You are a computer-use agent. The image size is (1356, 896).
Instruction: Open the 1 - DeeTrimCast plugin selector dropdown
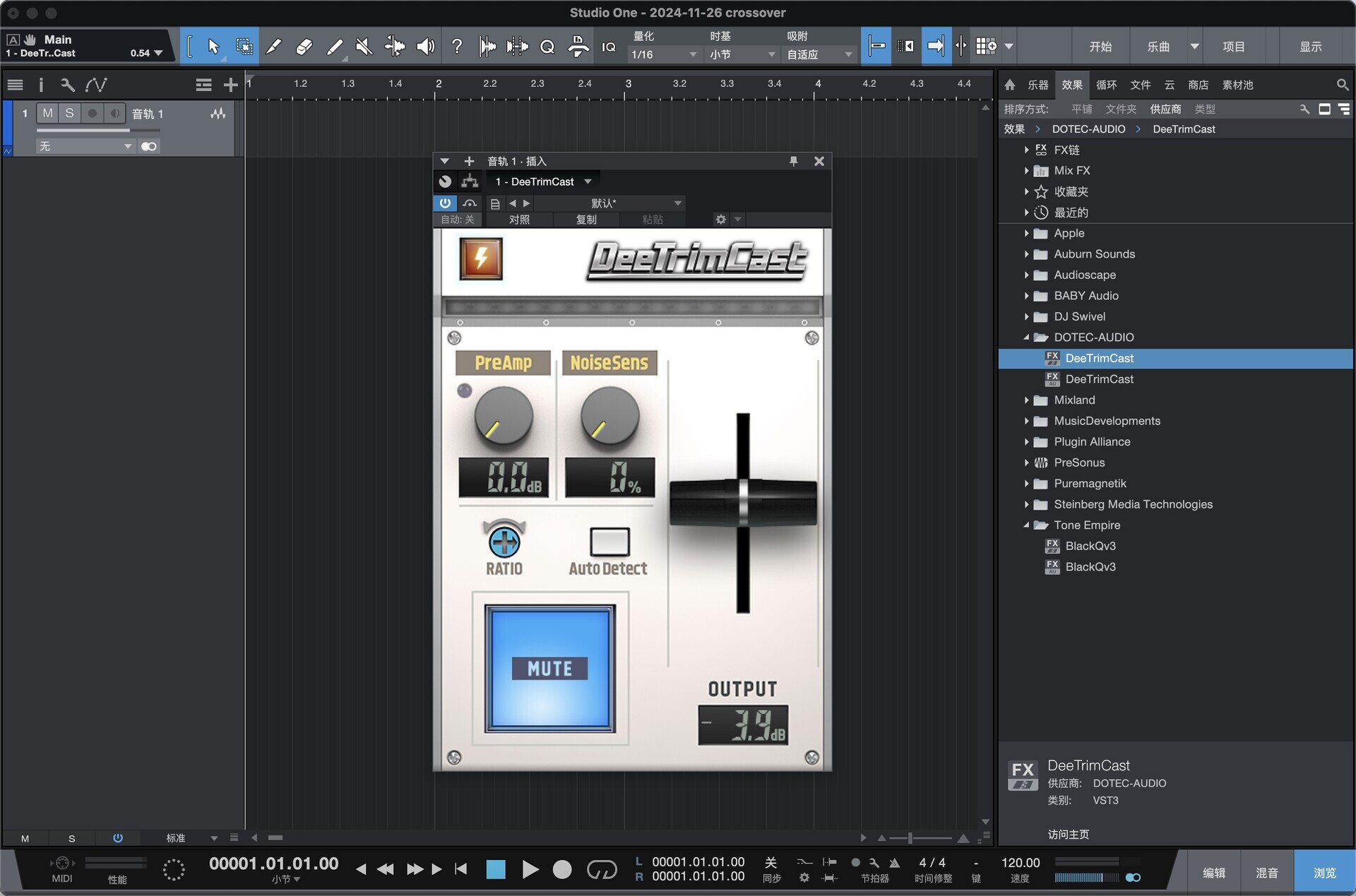click(x=543, y=181)
